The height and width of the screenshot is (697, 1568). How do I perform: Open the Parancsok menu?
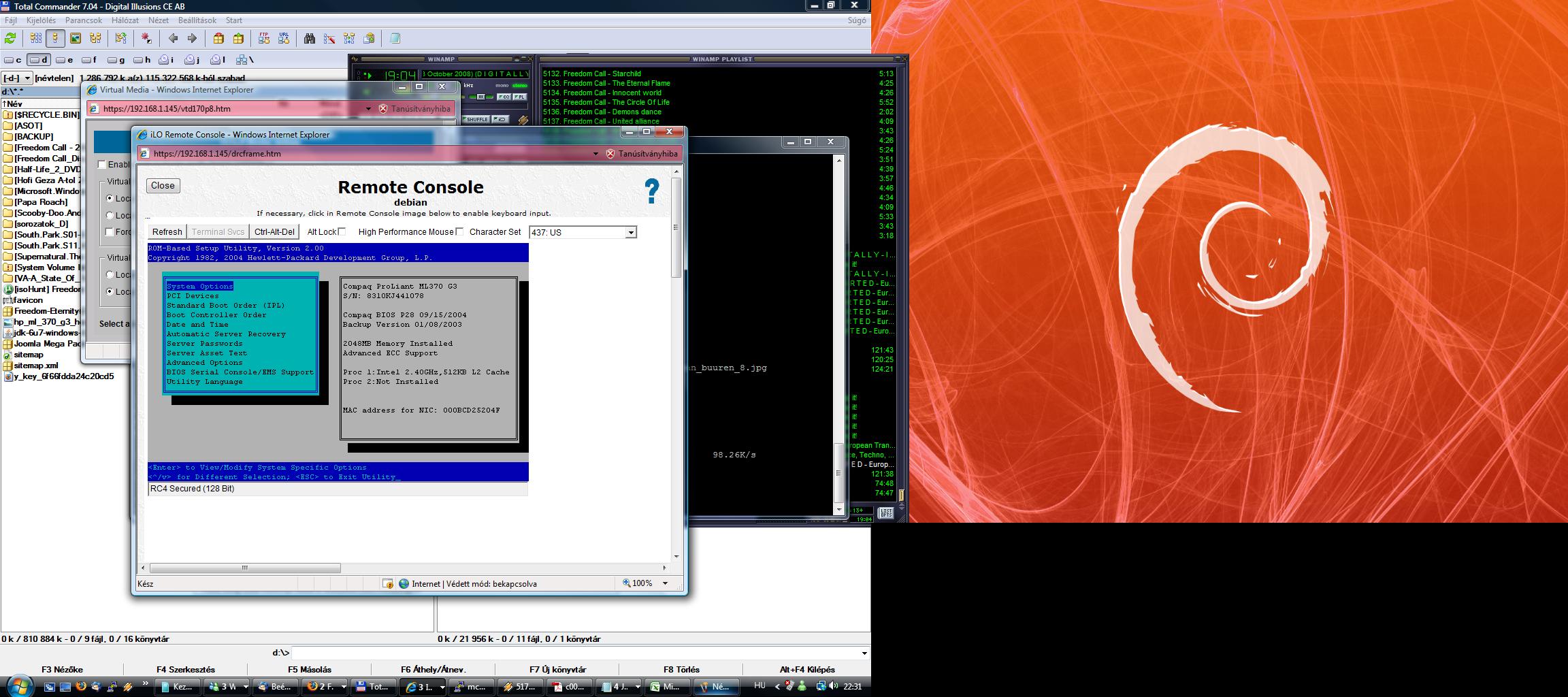click(x=83, y=20)
